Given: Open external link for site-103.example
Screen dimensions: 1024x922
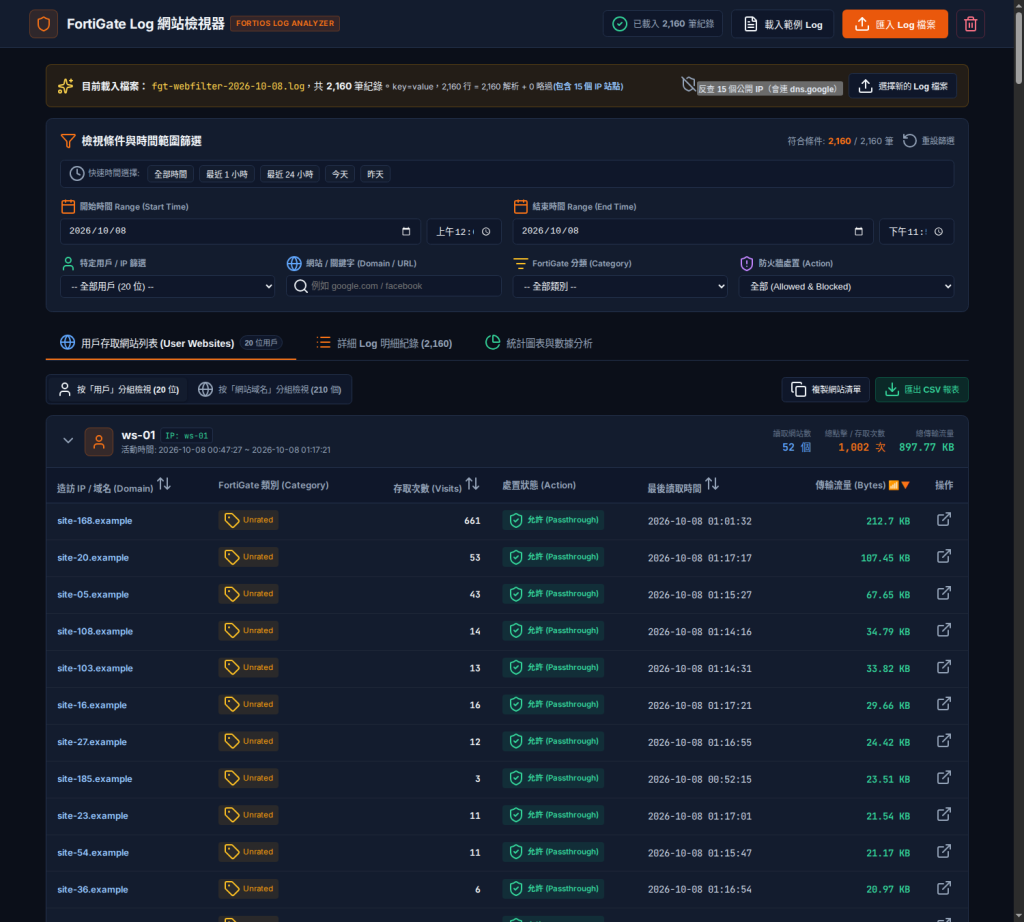Looking at the screenshot, I should (944, 667).
